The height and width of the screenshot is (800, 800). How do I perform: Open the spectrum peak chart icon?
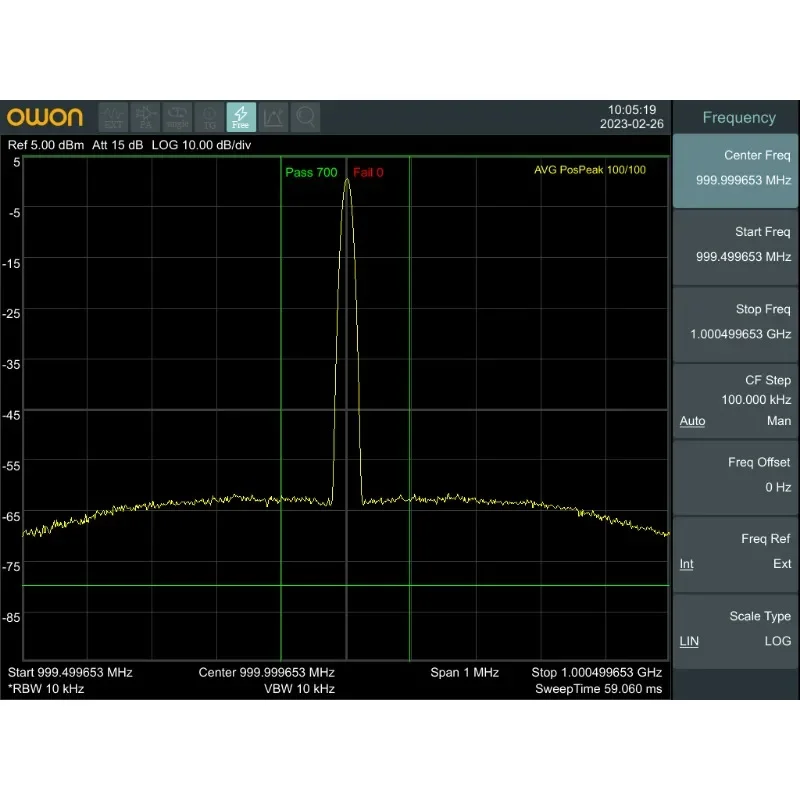[273, 118]
